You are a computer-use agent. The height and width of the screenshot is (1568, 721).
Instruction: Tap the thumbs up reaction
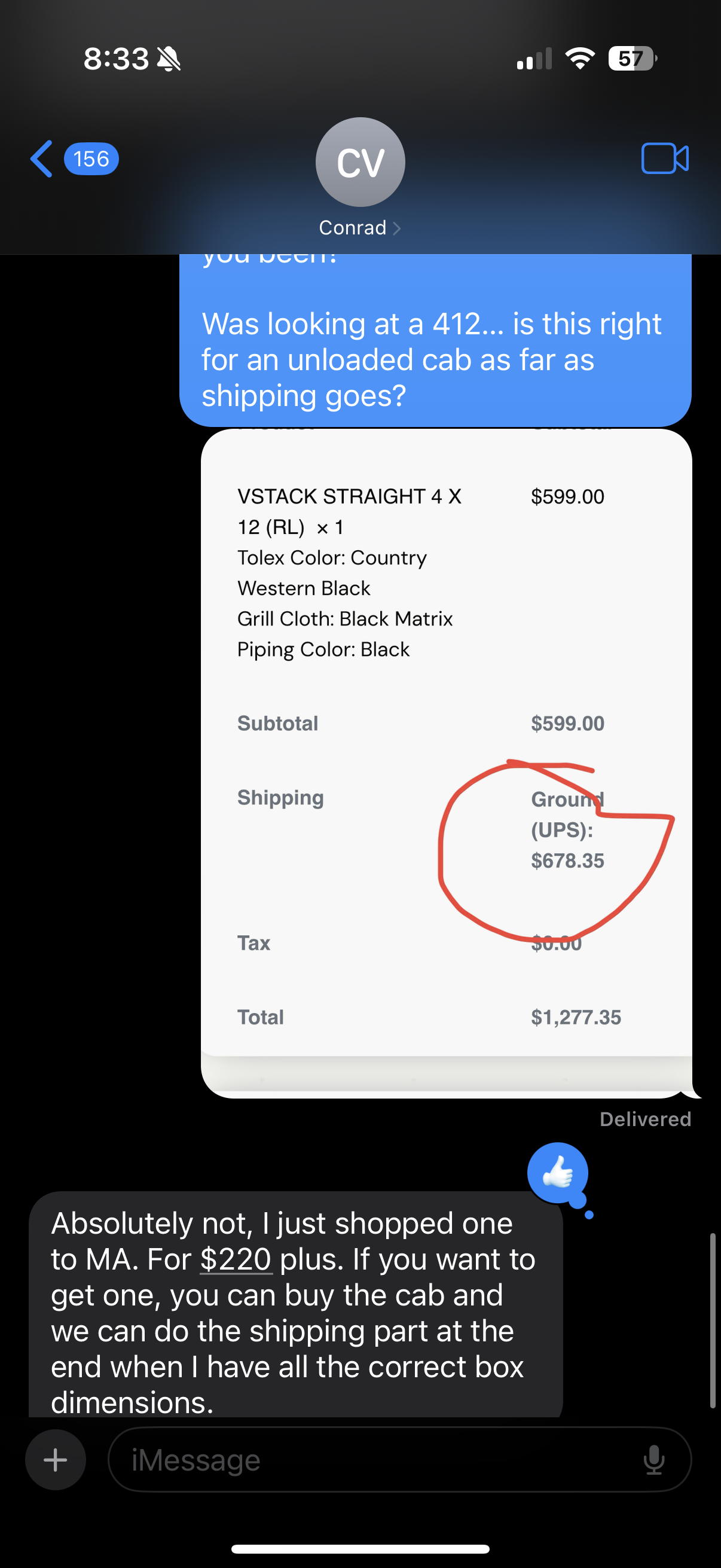[557, 1173]
